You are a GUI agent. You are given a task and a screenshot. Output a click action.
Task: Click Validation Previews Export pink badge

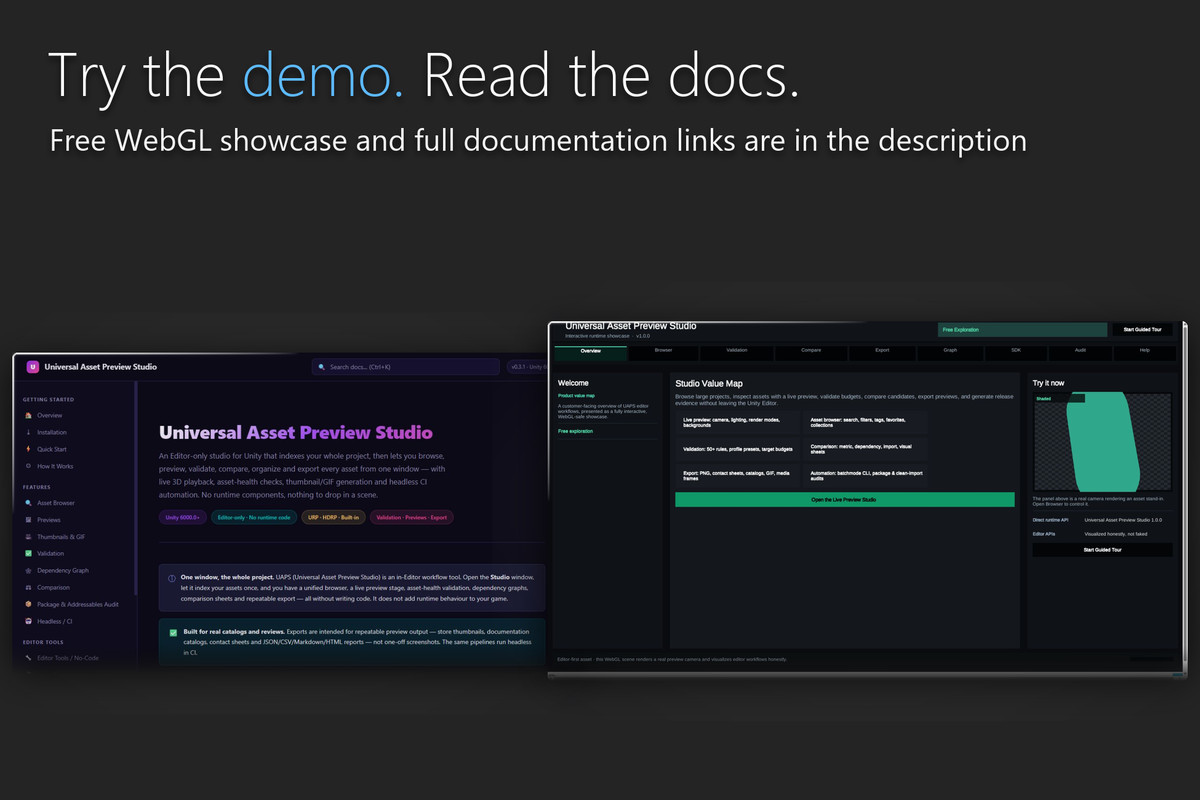412,517
